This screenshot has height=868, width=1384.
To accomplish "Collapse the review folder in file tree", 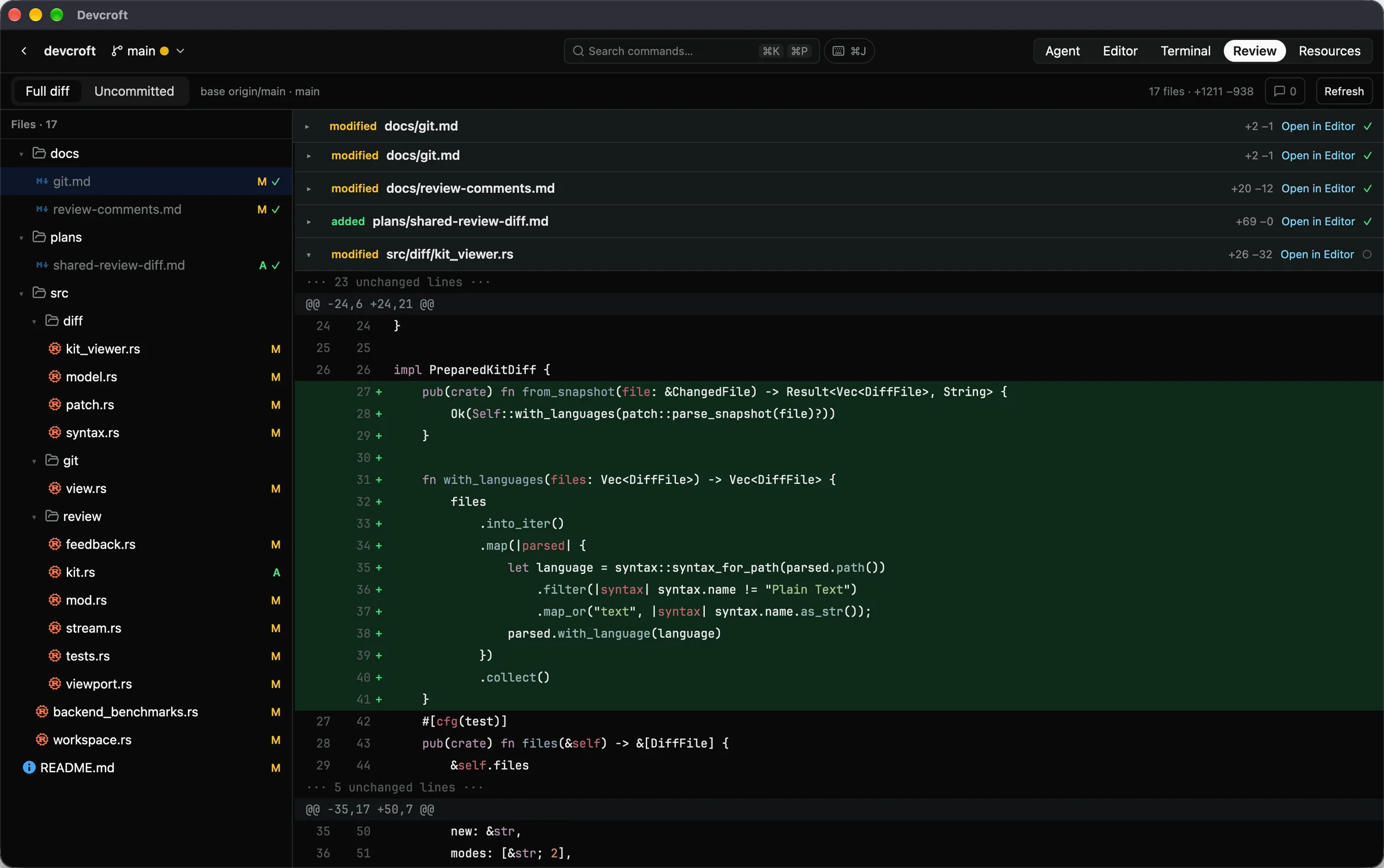I will [34, 517].
